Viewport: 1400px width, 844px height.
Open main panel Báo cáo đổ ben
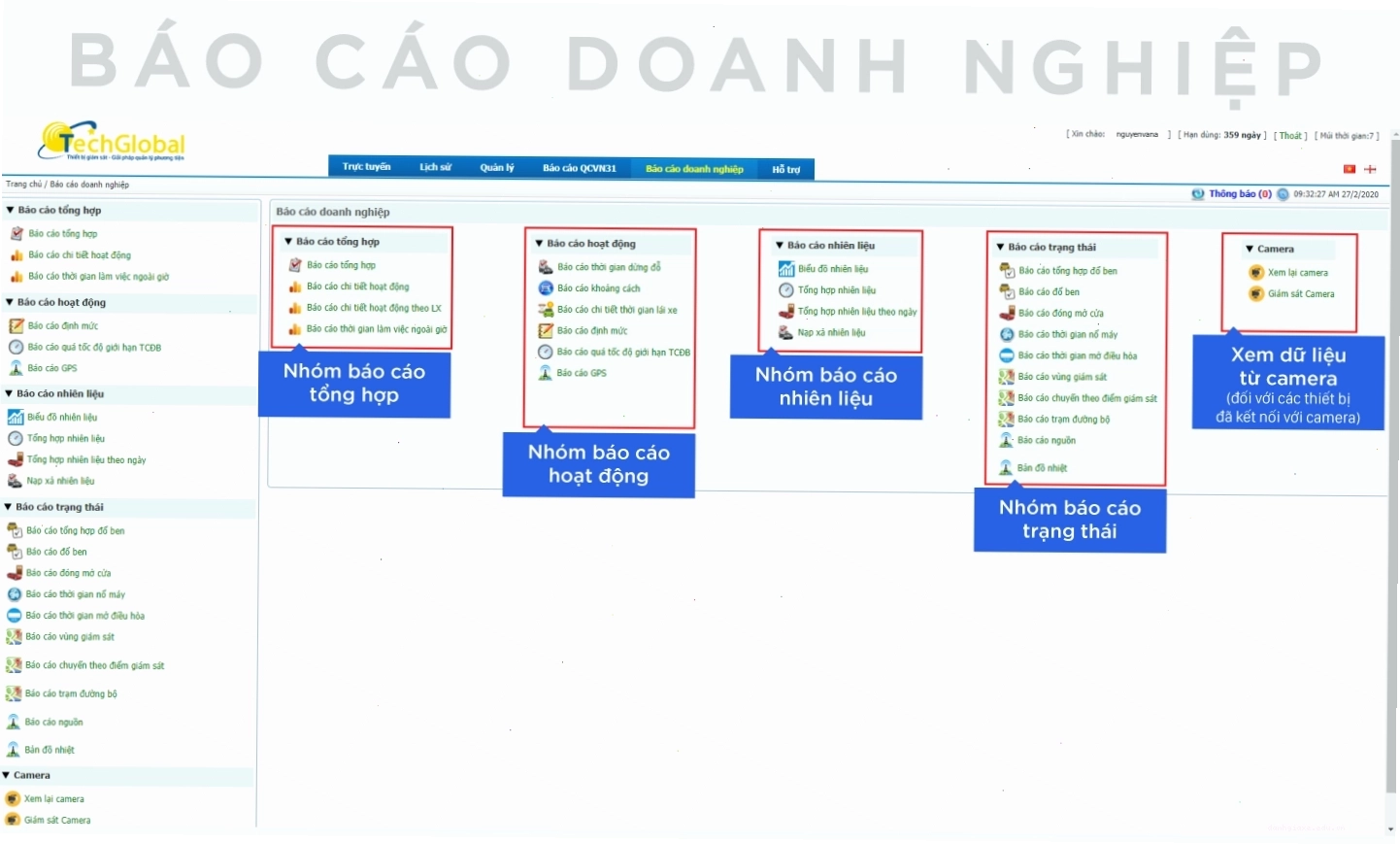1049,292
